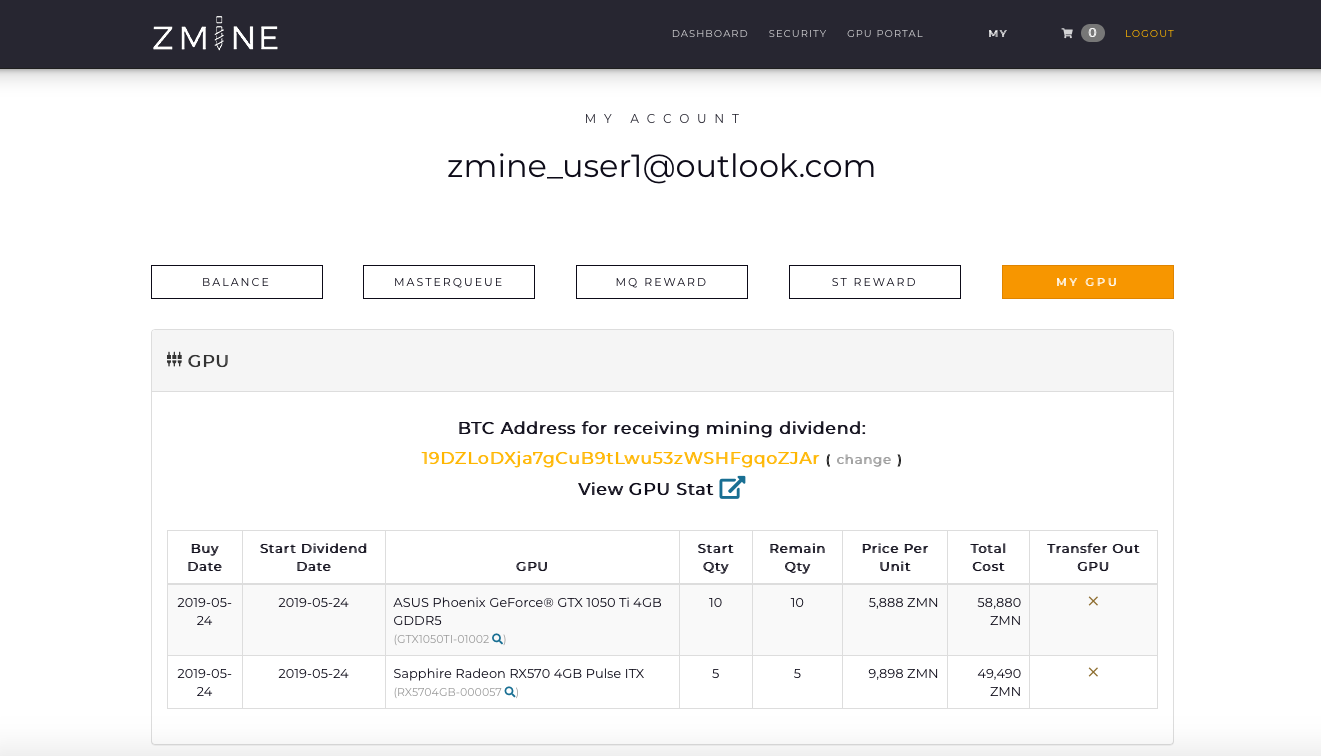Click the Start Dividend Date column header
The height and width of the screenshot is (756, 1321).
314,557
